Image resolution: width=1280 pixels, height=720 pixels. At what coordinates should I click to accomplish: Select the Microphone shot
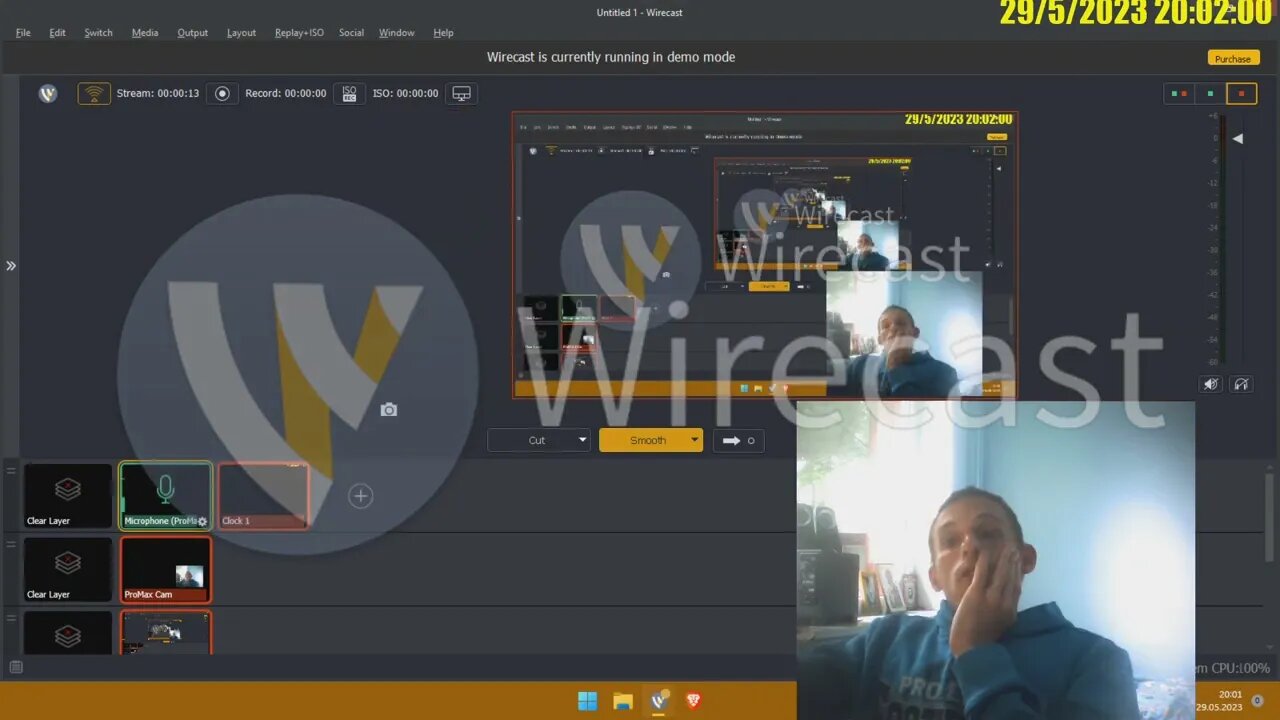point(166,496)
